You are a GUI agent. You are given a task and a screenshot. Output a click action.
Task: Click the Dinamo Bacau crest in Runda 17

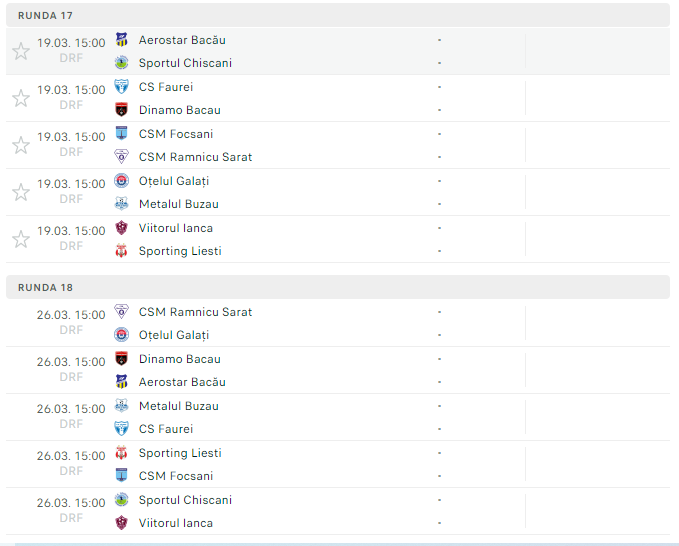click(x=122, y=110)
